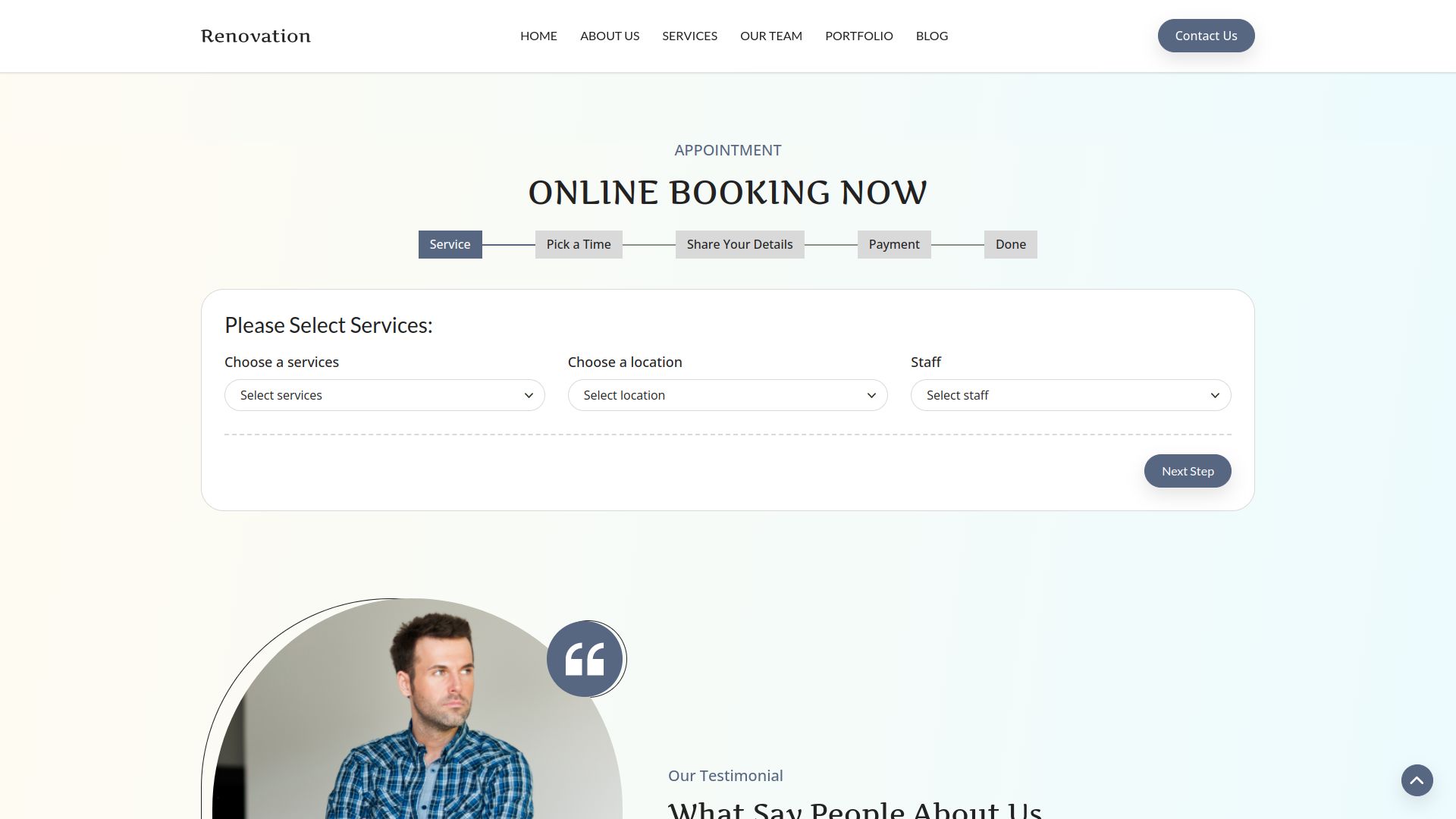
Task: Navigate to ABOUT US page
Action: tap(610, 36)
